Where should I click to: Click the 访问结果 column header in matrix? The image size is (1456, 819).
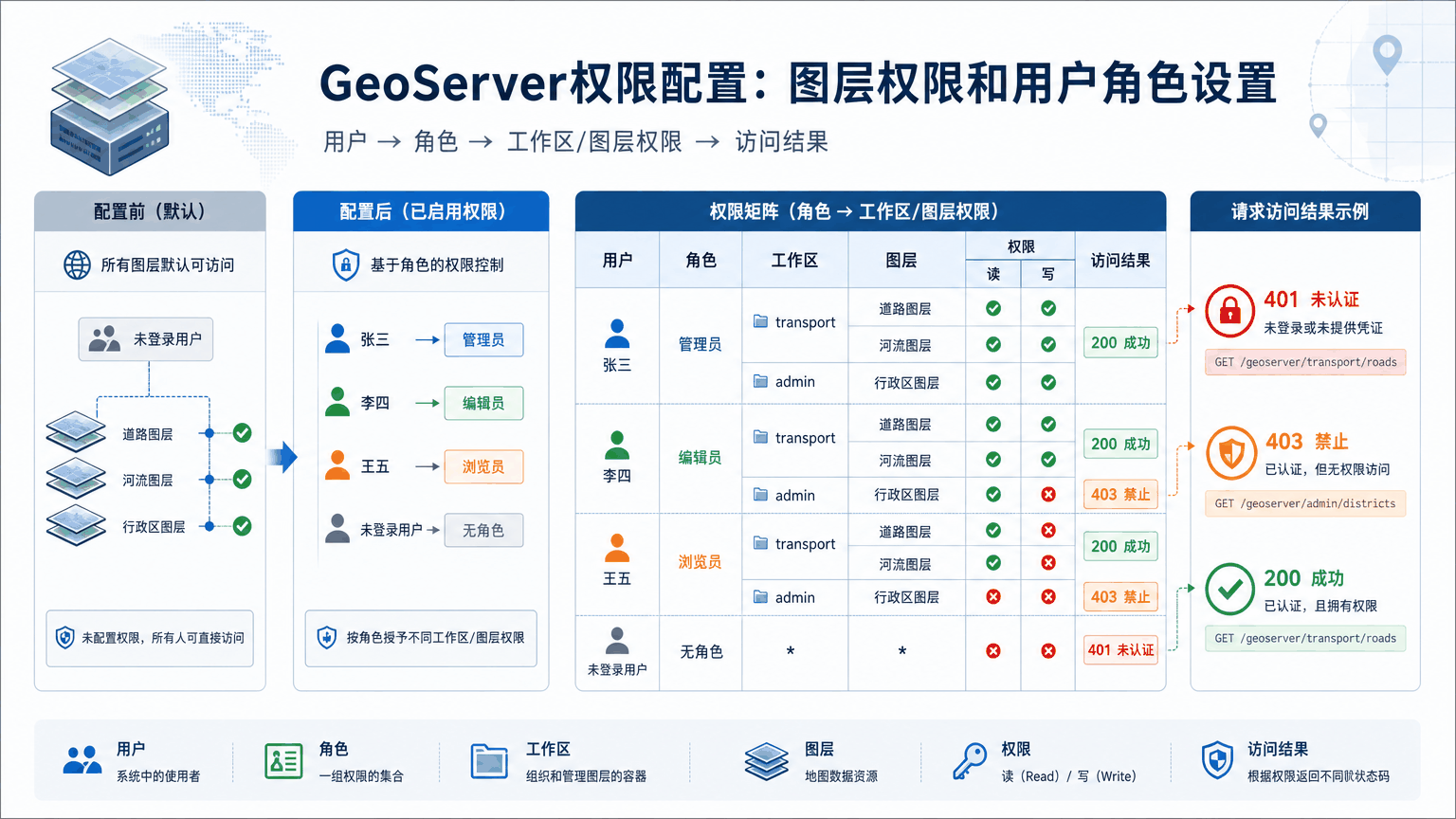(x=1120, y=260)
